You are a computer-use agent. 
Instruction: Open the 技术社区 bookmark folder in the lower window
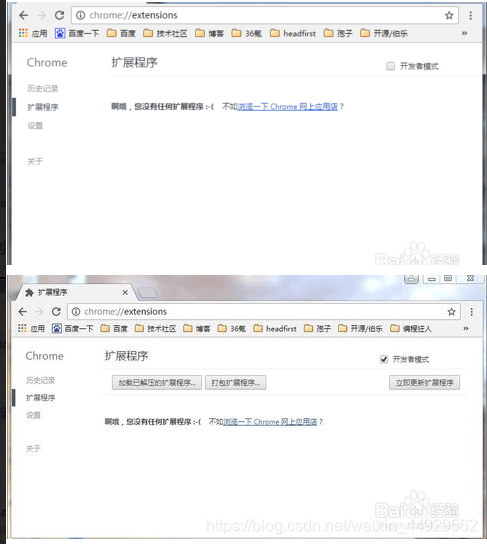(x=155, y=328)
